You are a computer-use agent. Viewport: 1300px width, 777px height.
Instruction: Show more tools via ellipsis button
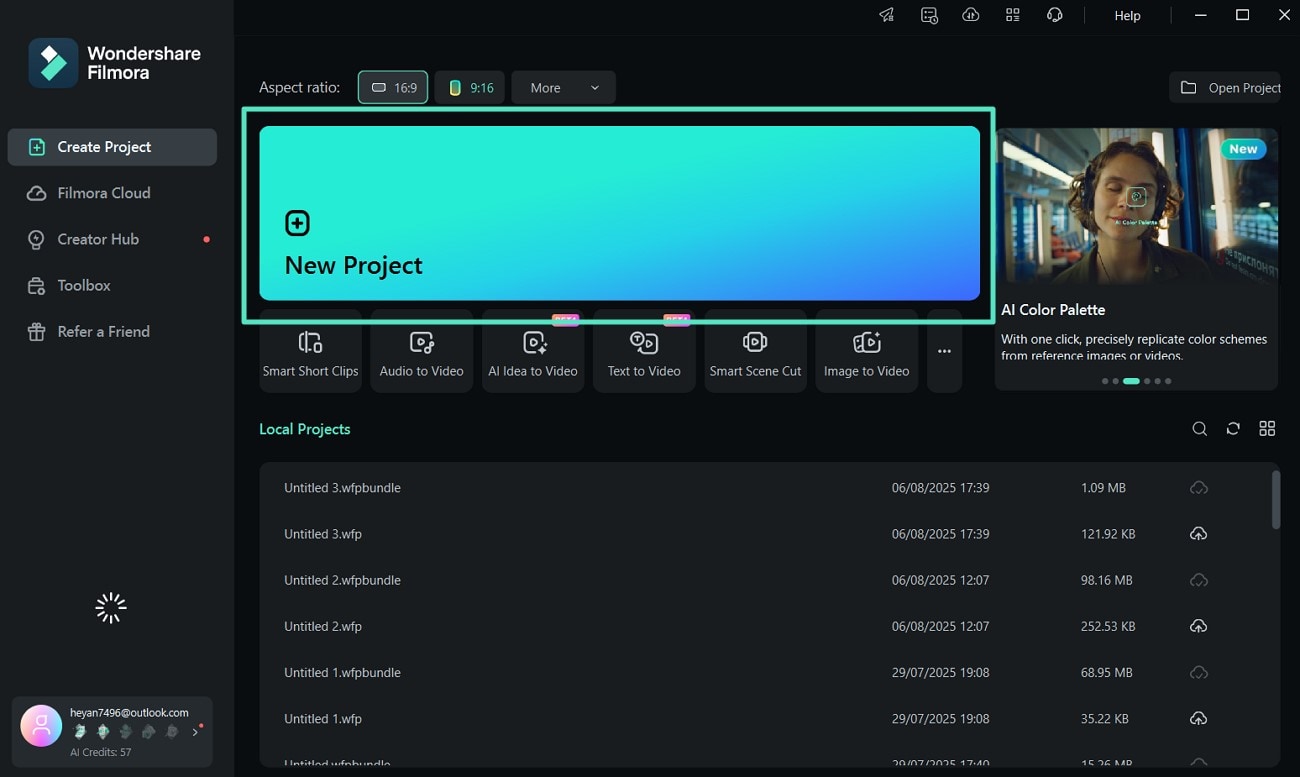[x=944, y=351]
